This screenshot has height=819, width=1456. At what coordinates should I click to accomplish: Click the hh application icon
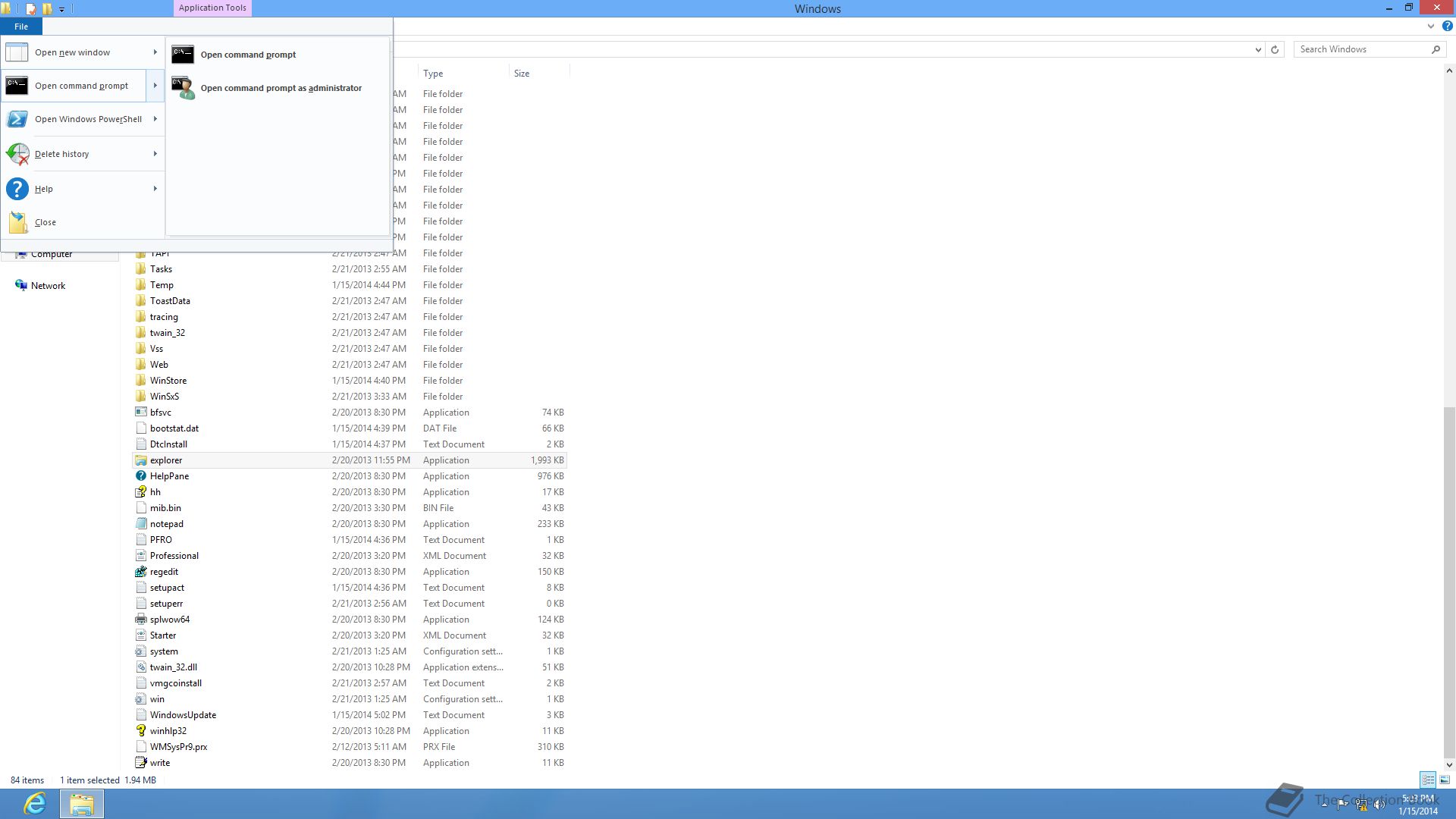141,492
